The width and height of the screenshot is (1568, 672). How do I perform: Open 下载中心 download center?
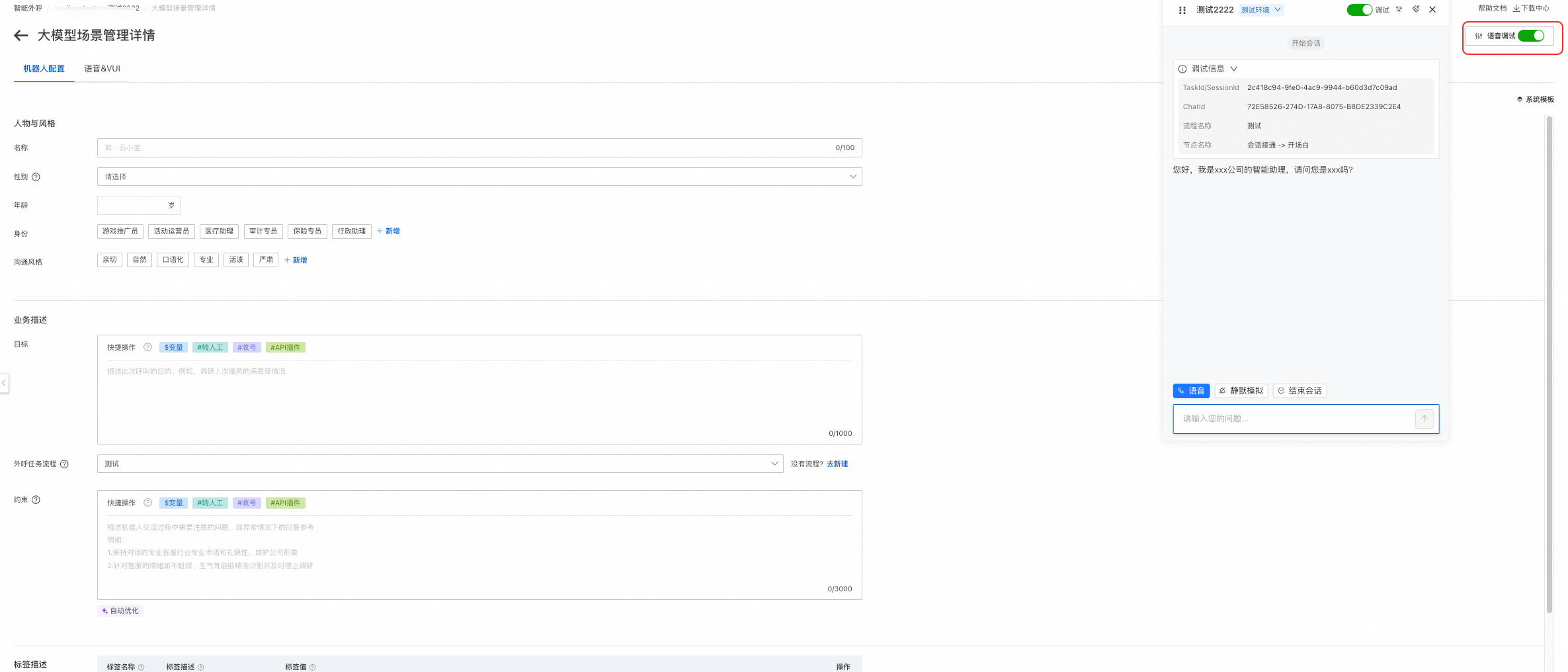(1531, 8)
